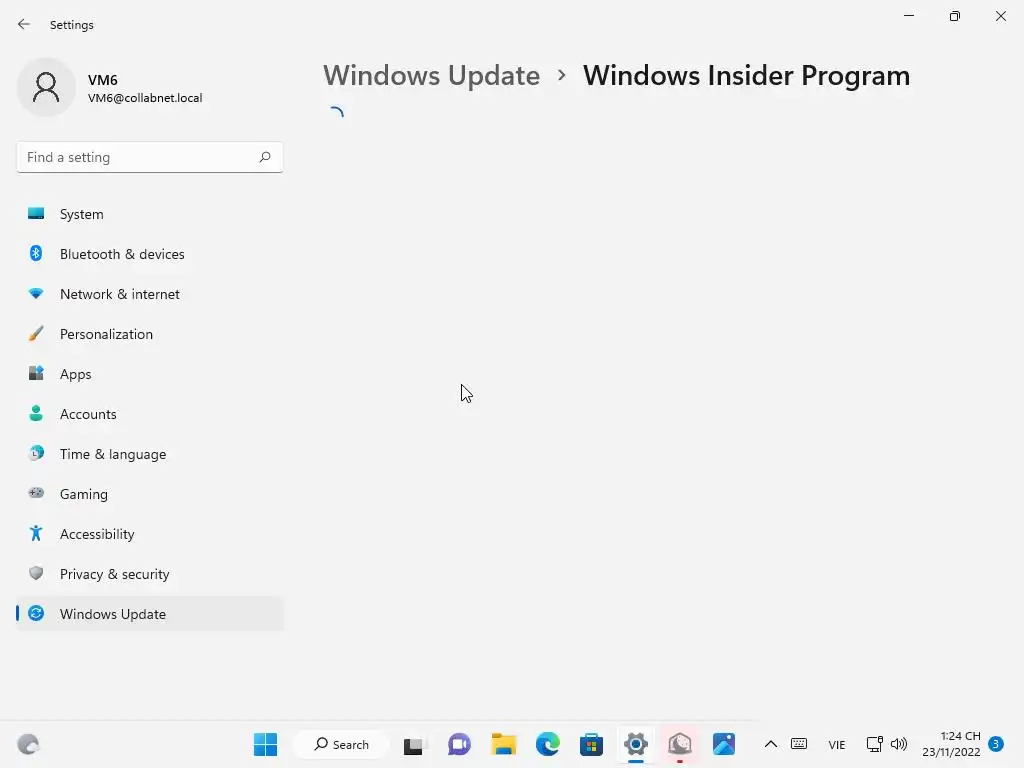Go back using the Settings back arrow

(24, 24)
